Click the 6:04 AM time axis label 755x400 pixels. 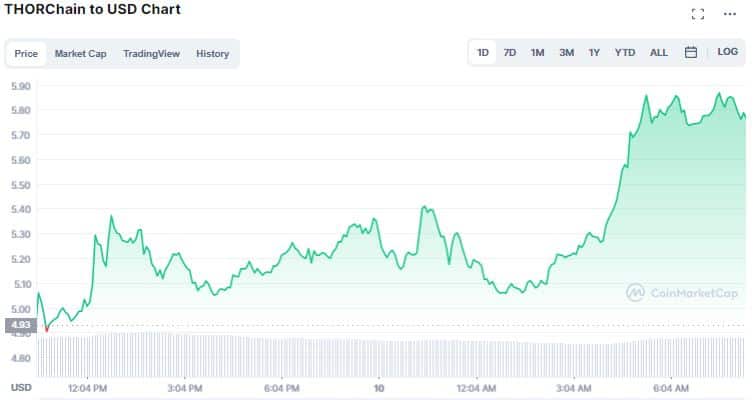[671, 388]
